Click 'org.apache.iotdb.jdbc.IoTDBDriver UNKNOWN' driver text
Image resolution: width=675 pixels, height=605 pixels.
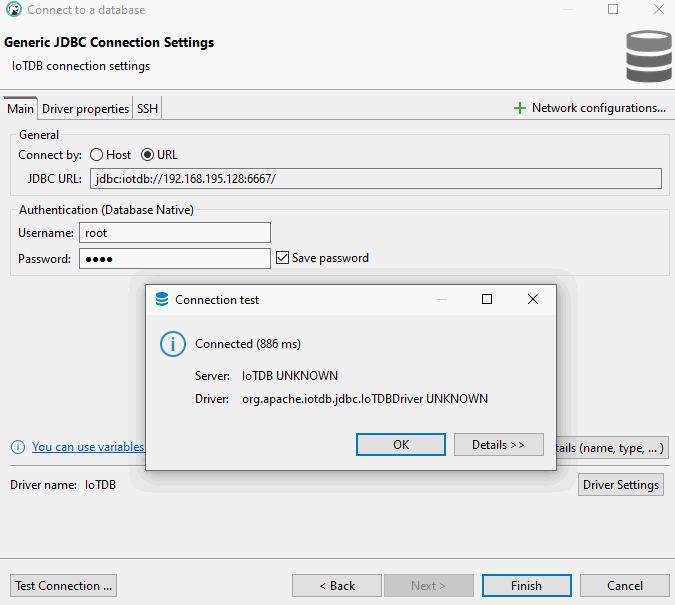tap(365, 399)
